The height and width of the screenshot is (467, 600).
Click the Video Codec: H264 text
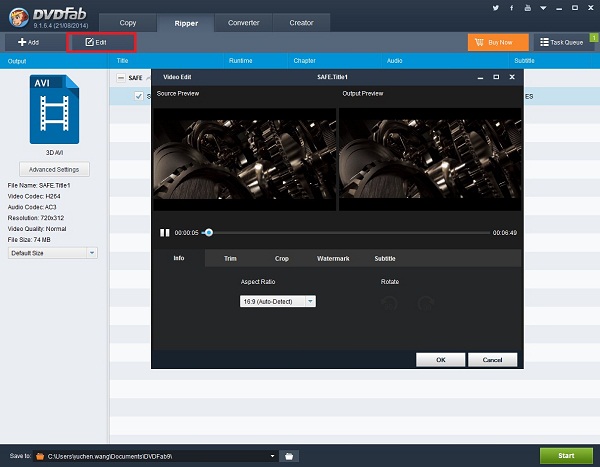(x=34, y=196)
